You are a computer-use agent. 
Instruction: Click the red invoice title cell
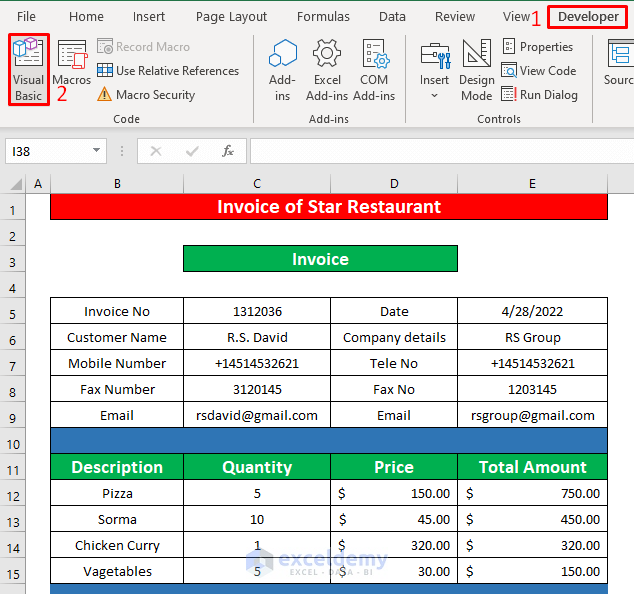click(x=329, y=207)
